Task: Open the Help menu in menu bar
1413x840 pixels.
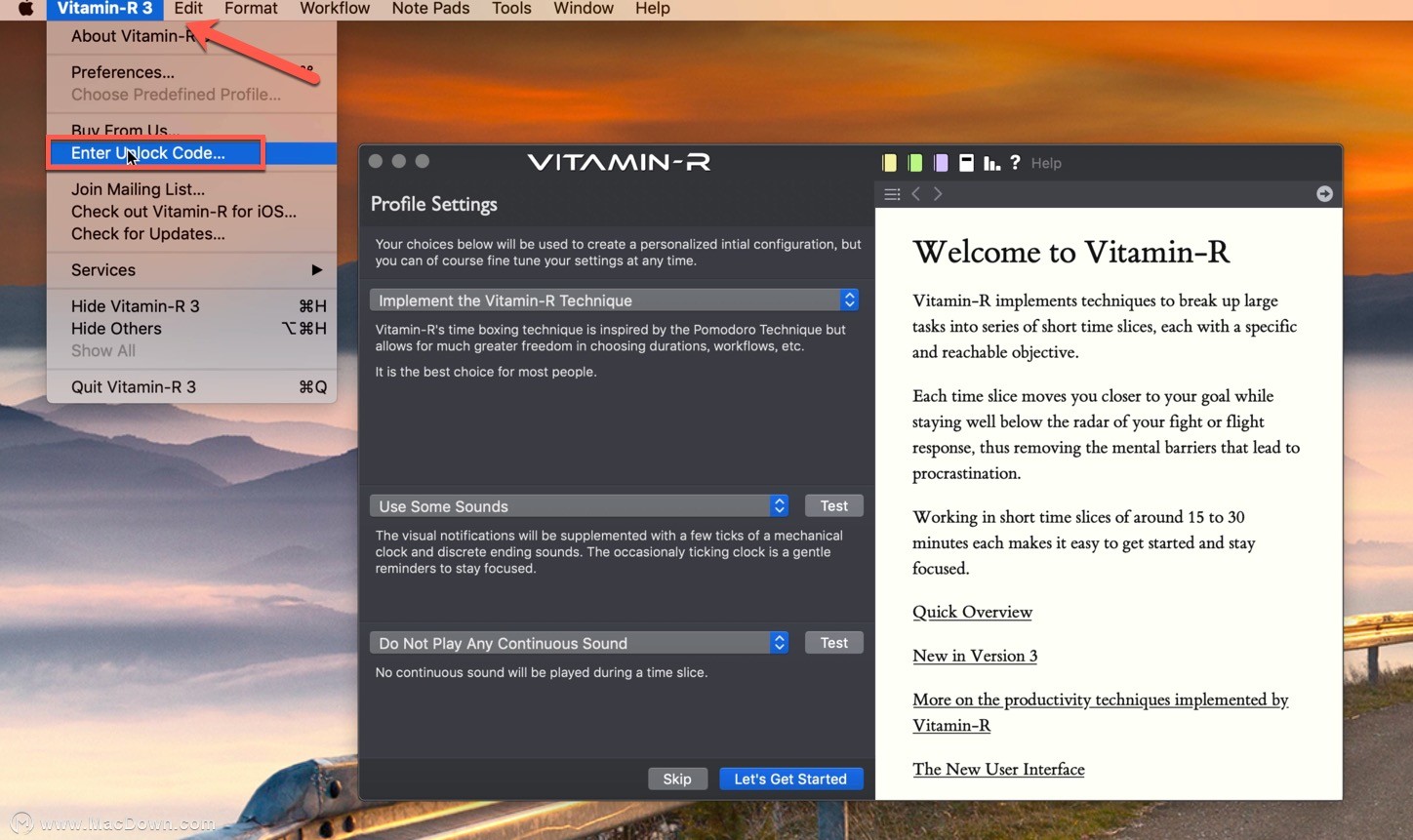Action: [653, 9]
